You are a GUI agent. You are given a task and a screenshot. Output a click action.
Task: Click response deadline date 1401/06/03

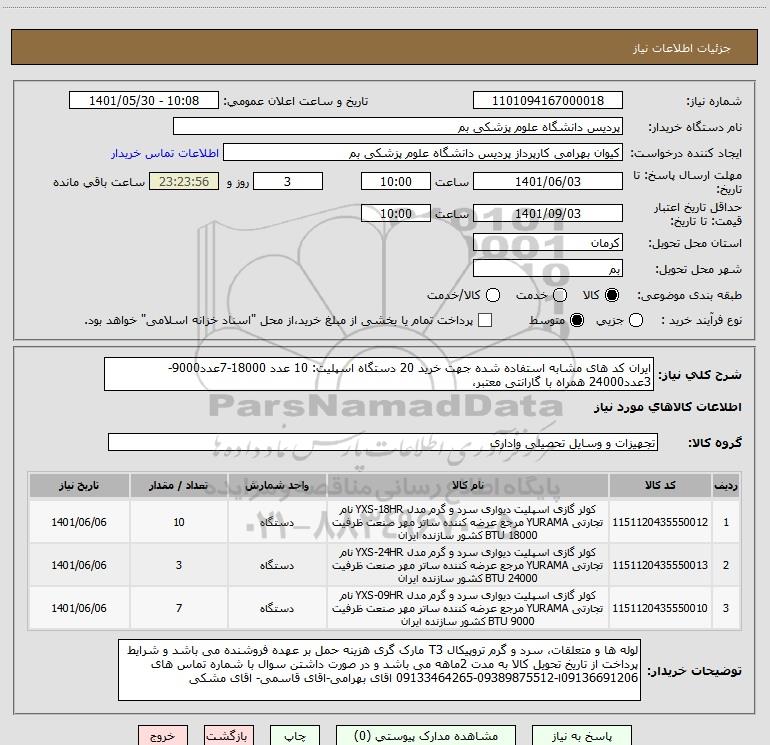pos(548,181)
